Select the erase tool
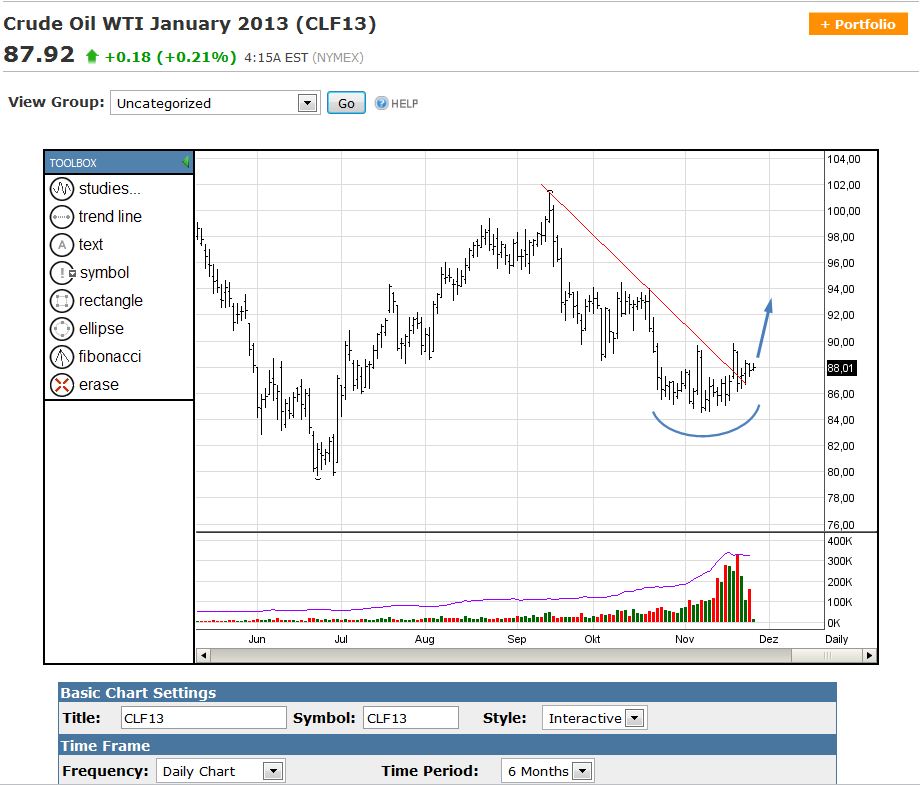The height and width of the screenshot is (785, 920). click(85, 385)
